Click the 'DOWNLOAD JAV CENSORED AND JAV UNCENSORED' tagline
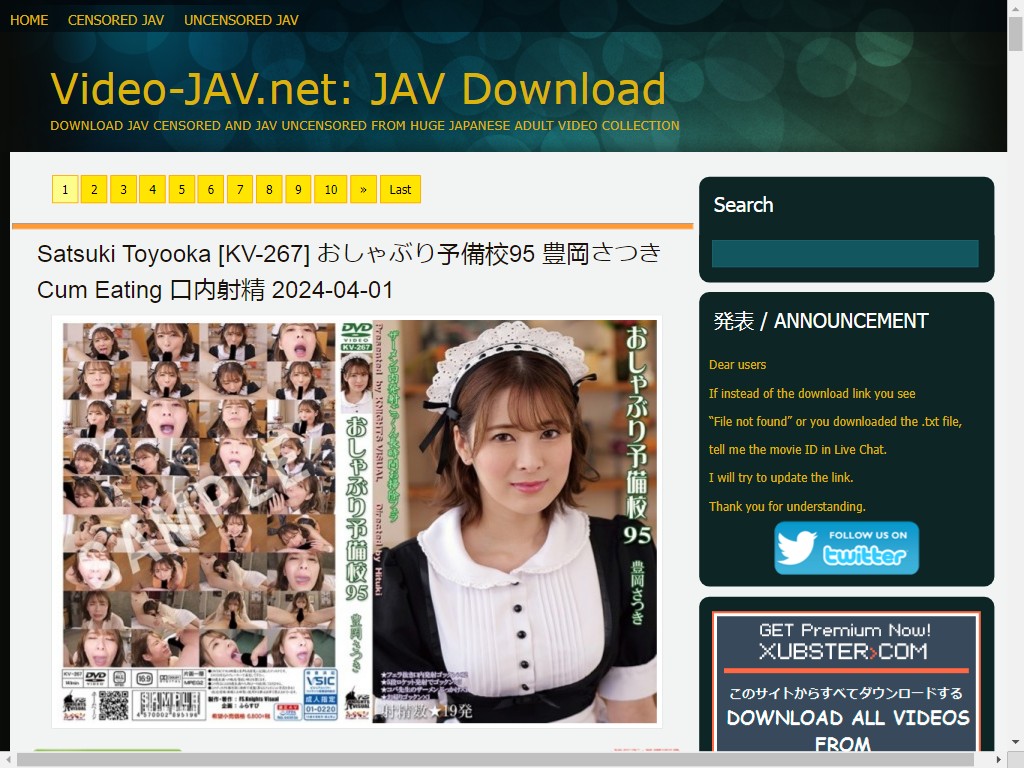Viewport: 1024px width, 768px height. tap(365, 125)
